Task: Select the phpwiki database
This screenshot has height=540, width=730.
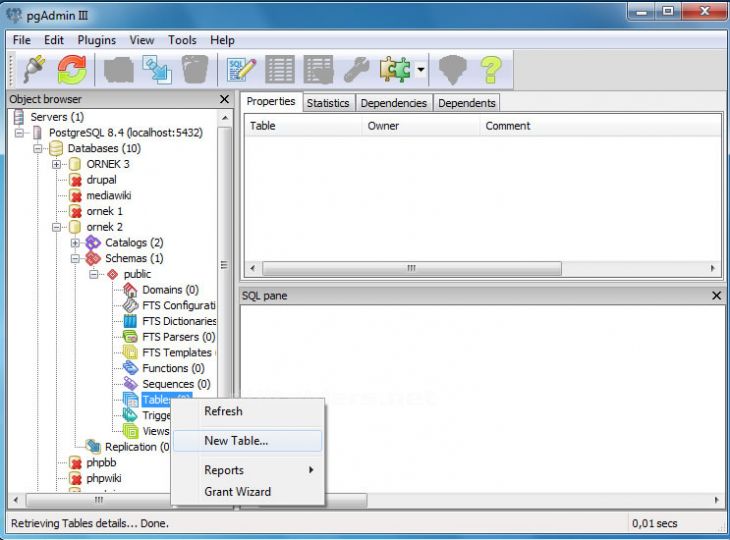Action: (103, 479)
